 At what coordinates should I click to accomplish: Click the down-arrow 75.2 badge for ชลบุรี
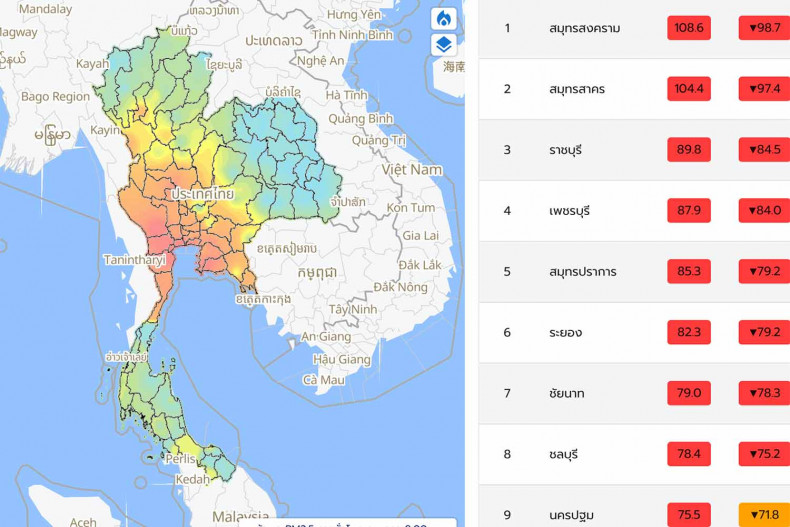[x=765, y=454]
